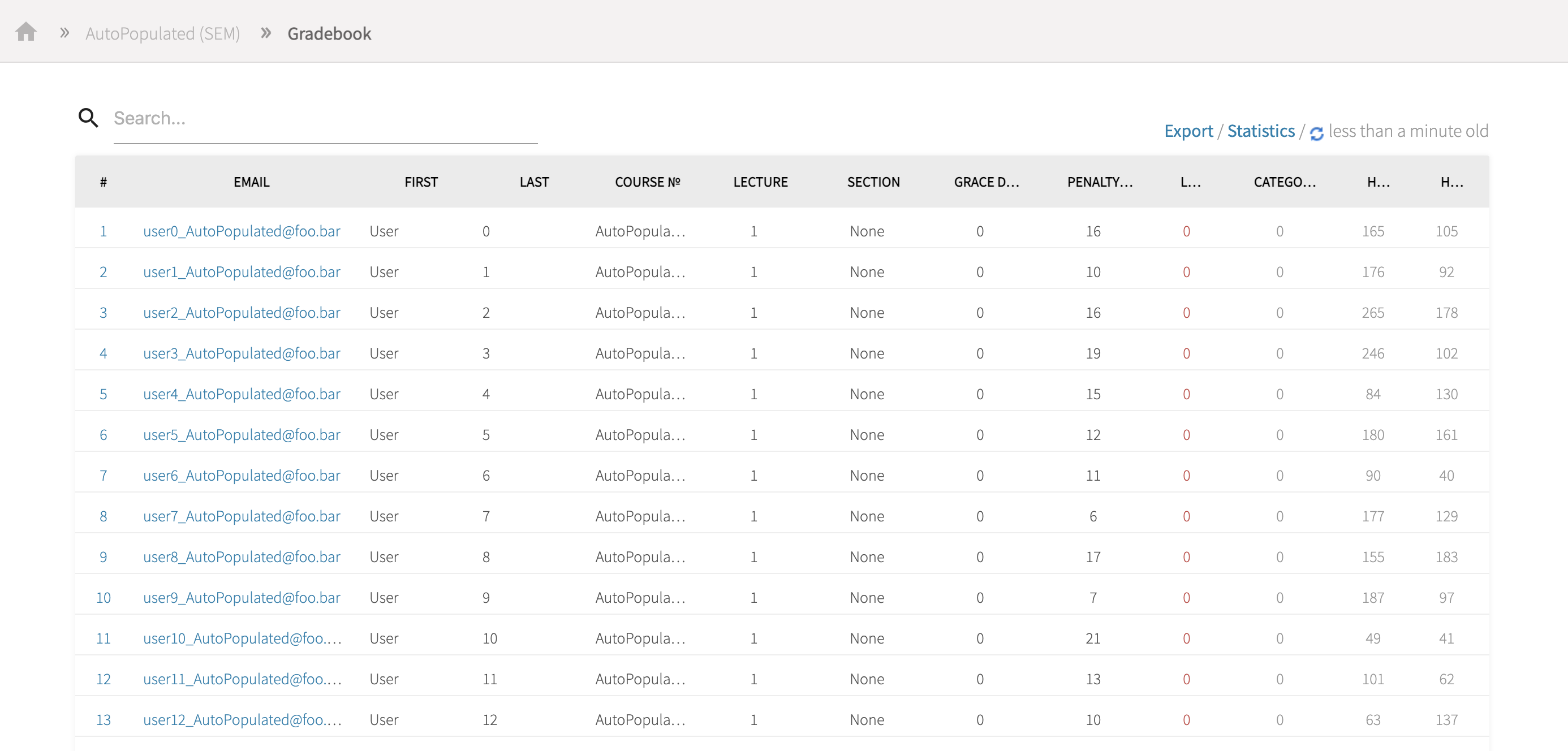The image size is (1568, 751).
Task: Click the home icon in breadcrumb
Action: click(26, 32)
